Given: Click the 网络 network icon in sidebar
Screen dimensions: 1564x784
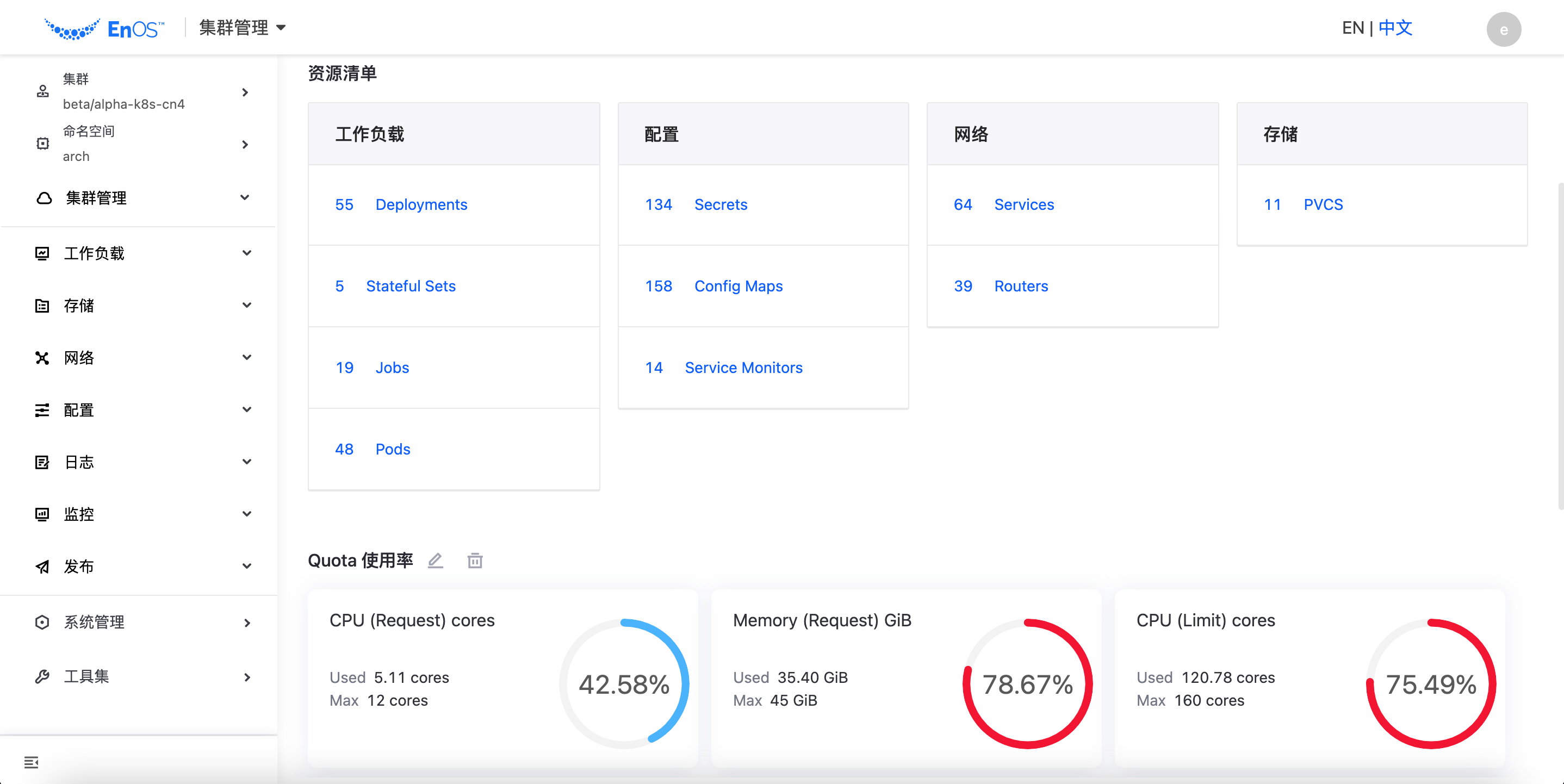Looking at the screenshot, I should [x=42, y=358].
